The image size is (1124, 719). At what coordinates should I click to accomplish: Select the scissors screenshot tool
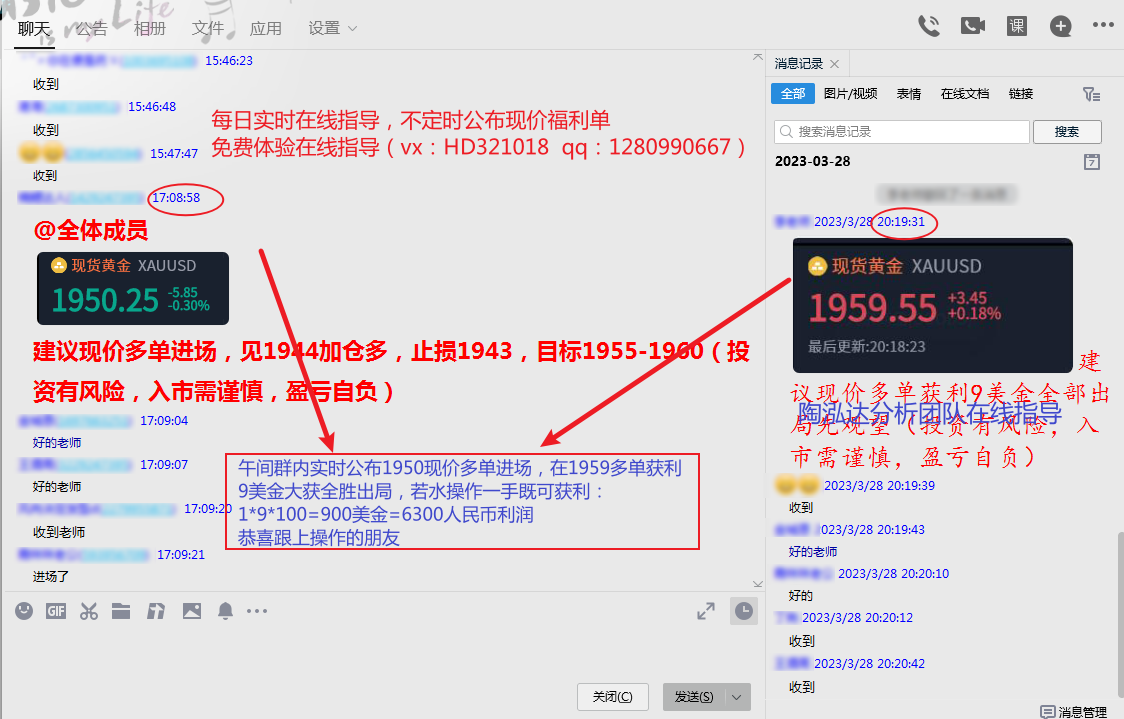[89, 611]
